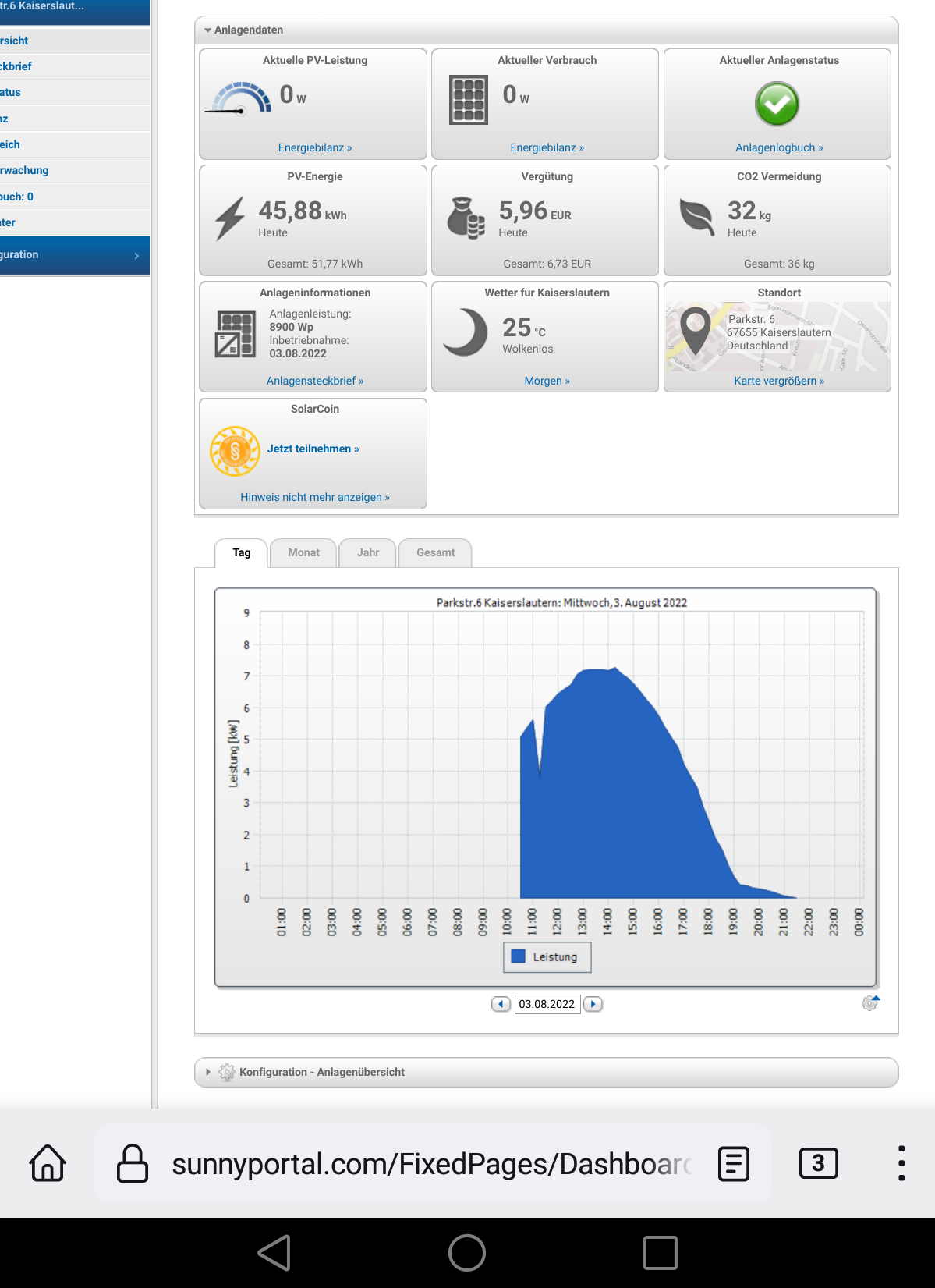935x1288 pixels.
Task: Go to previous day in chart
Action: pos(501,1004)
